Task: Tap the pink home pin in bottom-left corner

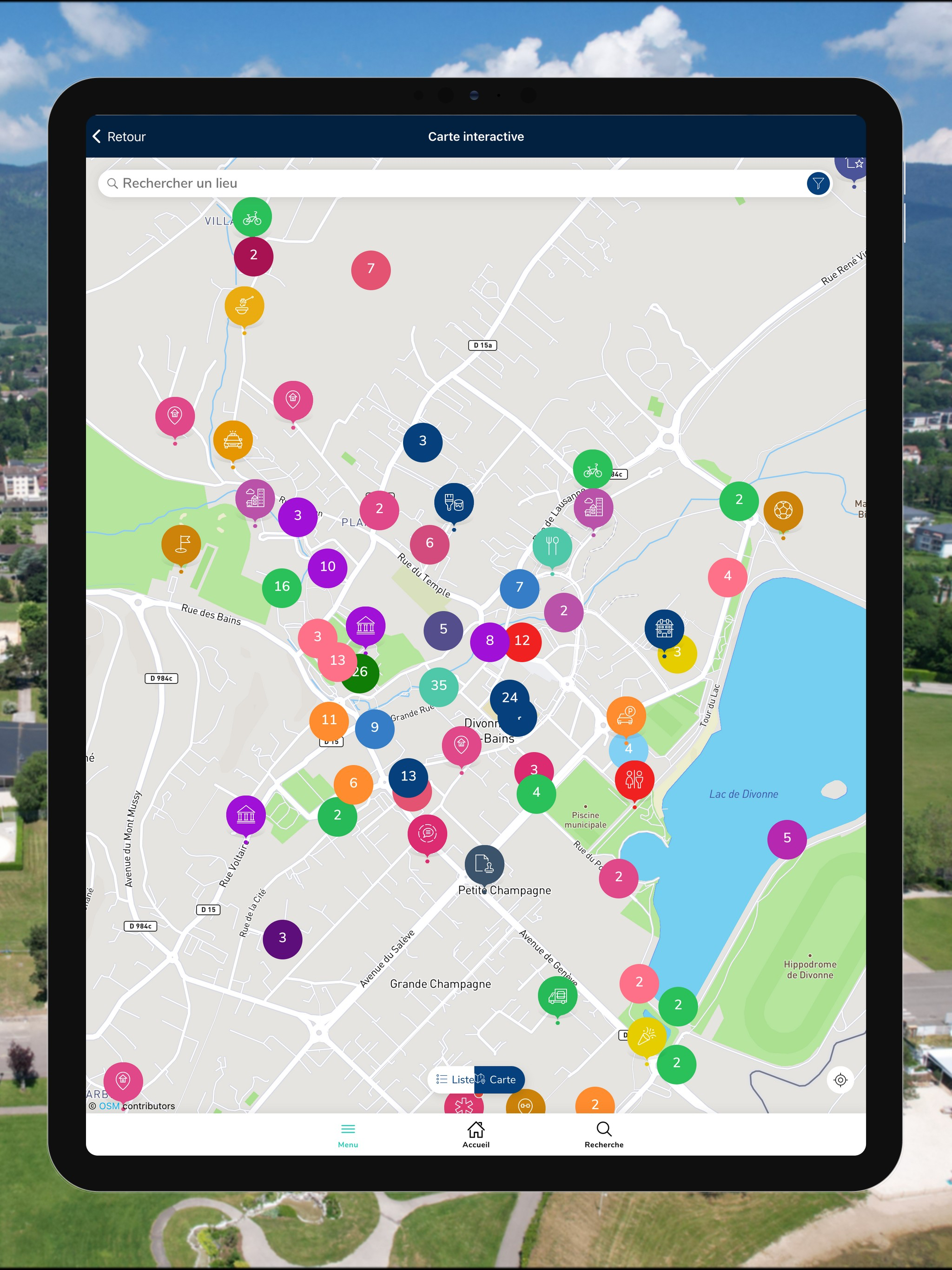Action: click(123, 1082)
